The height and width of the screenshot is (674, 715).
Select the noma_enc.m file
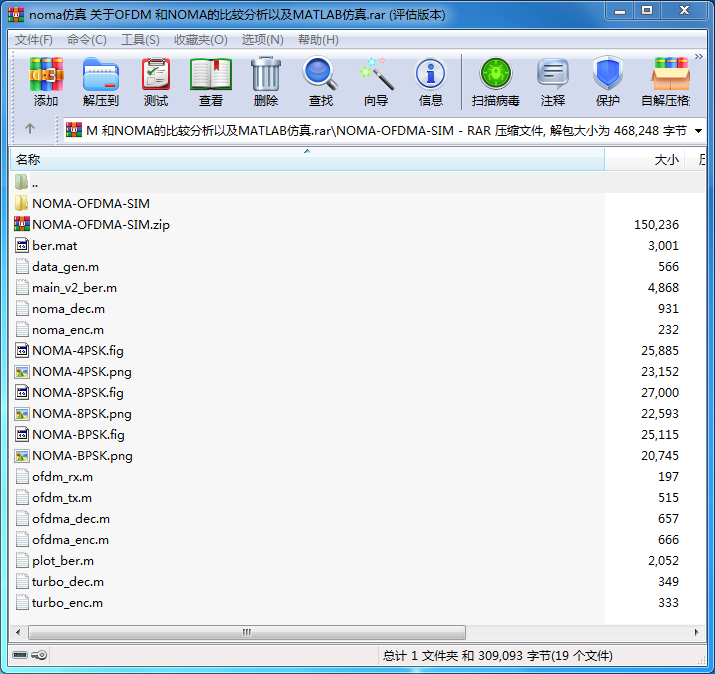tap(68, 330)
